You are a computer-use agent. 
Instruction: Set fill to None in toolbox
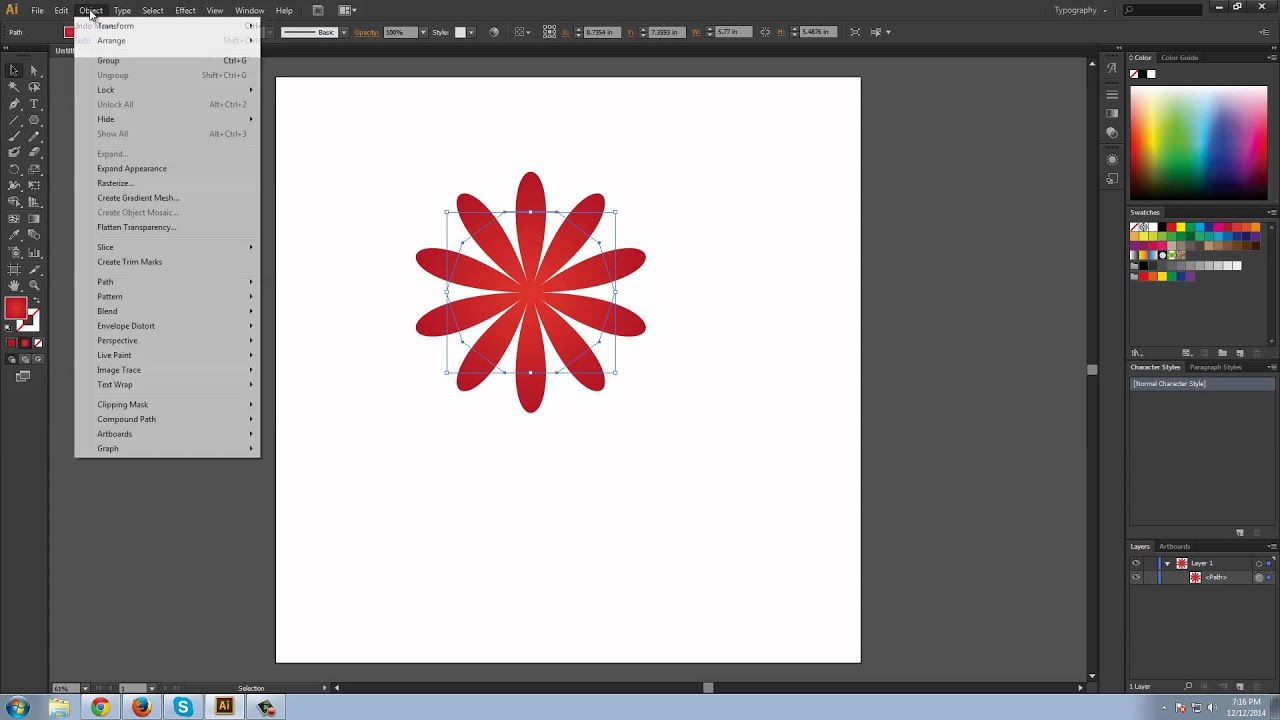pyautogui.click(x=38, y=344)
